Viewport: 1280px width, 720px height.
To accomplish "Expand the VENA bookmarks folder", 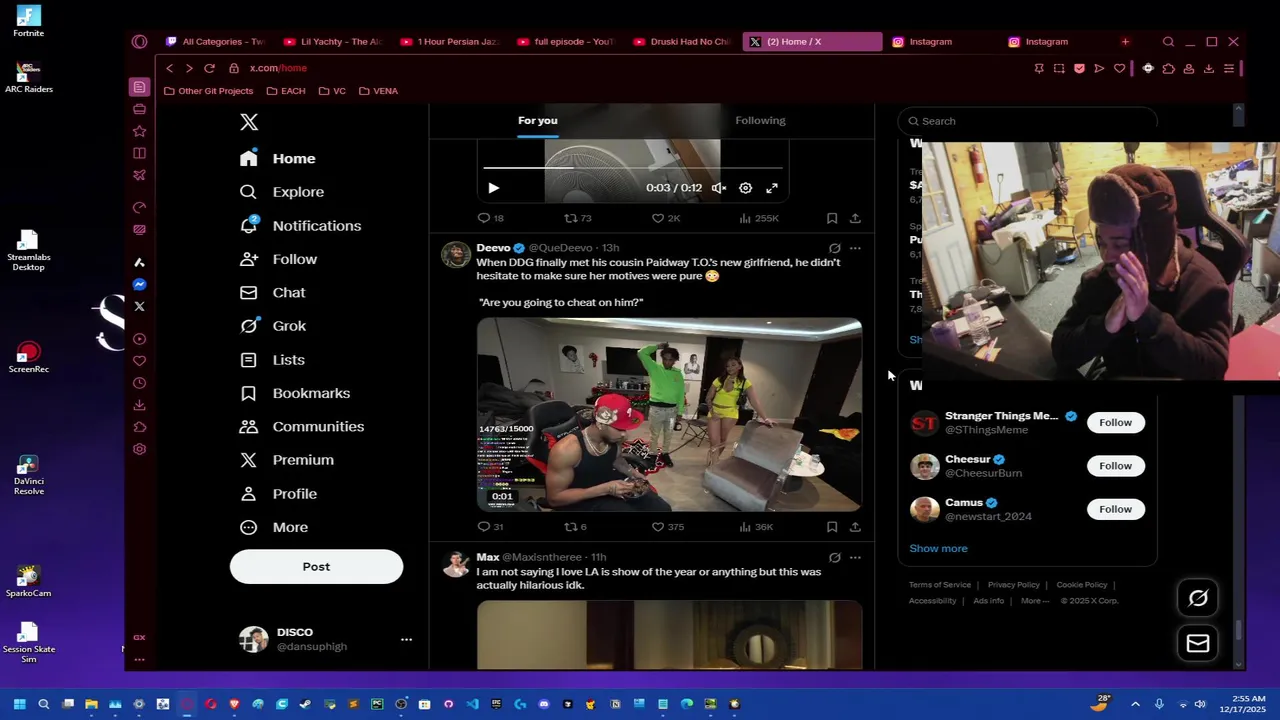I will [x=378, y=91].
